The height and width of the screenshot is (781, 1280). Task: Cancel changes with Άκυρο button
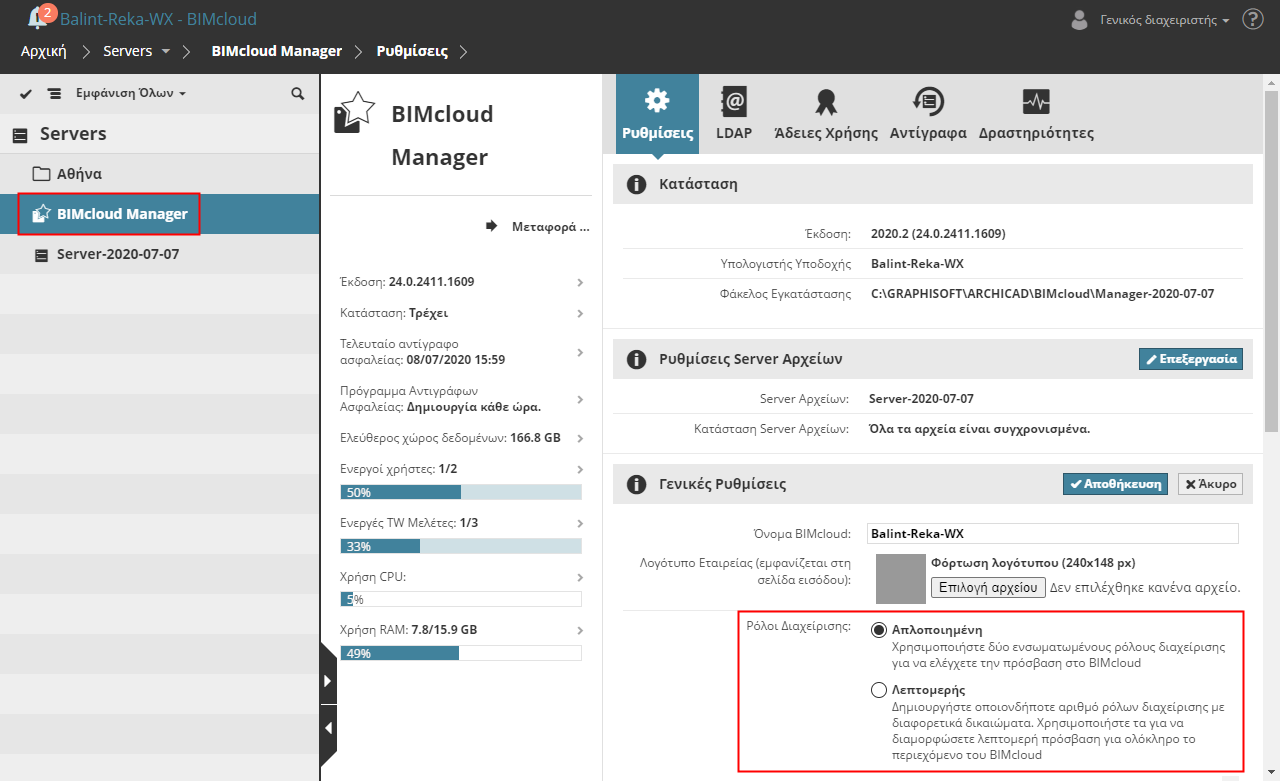[x=1211, y=484]
